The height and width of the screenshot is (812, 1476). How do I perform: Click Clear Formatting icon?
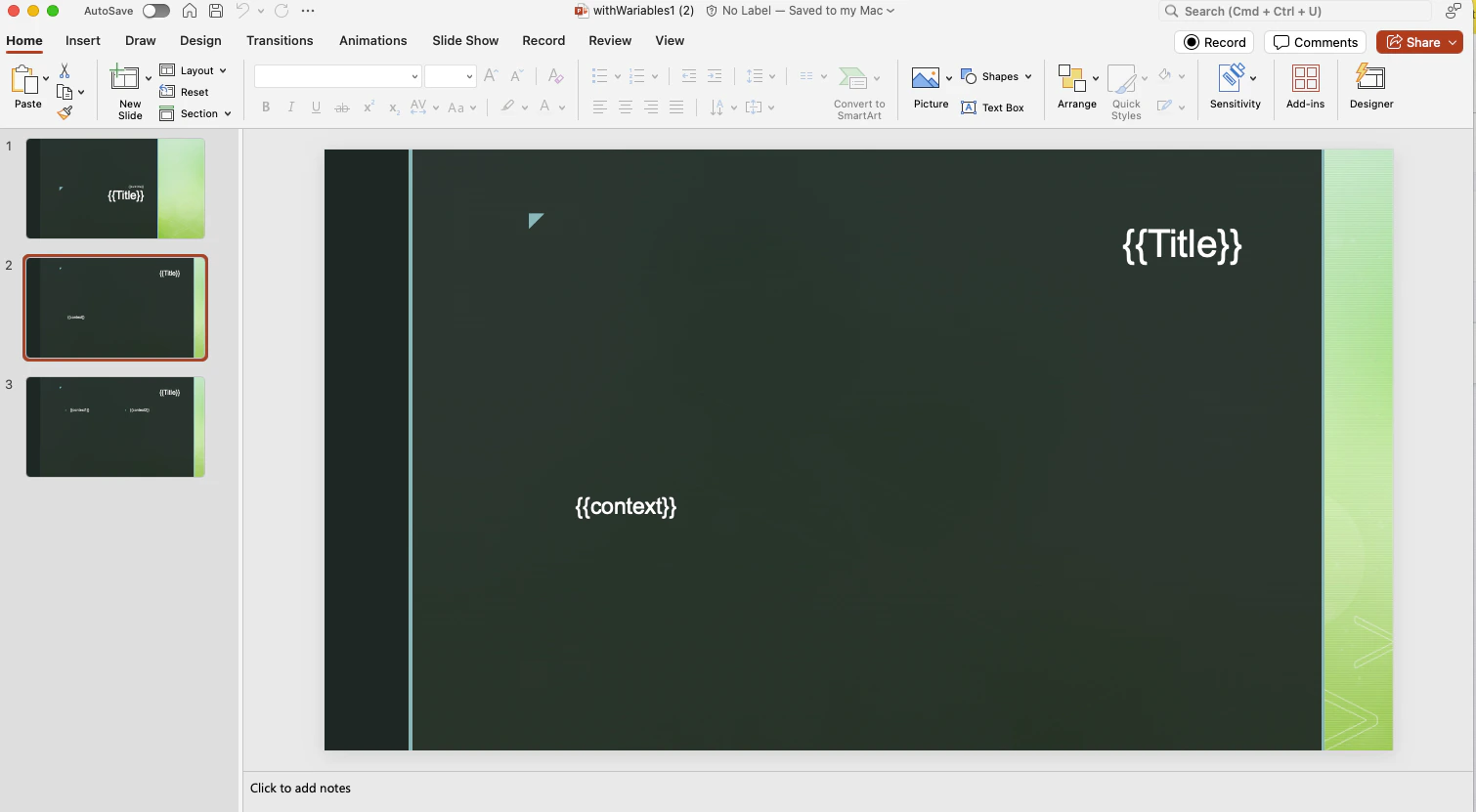[x=555, y=75]
